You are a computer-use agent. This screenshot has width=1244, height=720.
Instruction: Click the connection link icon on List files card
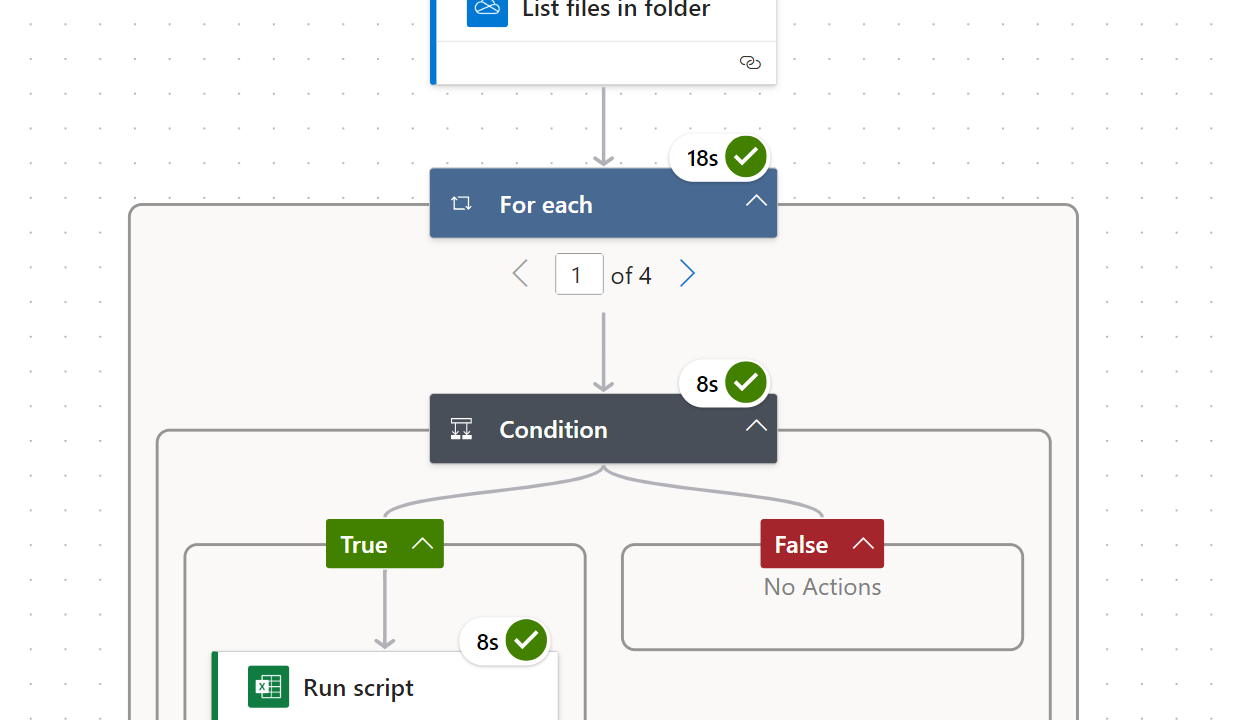click(x=750, y=63)
